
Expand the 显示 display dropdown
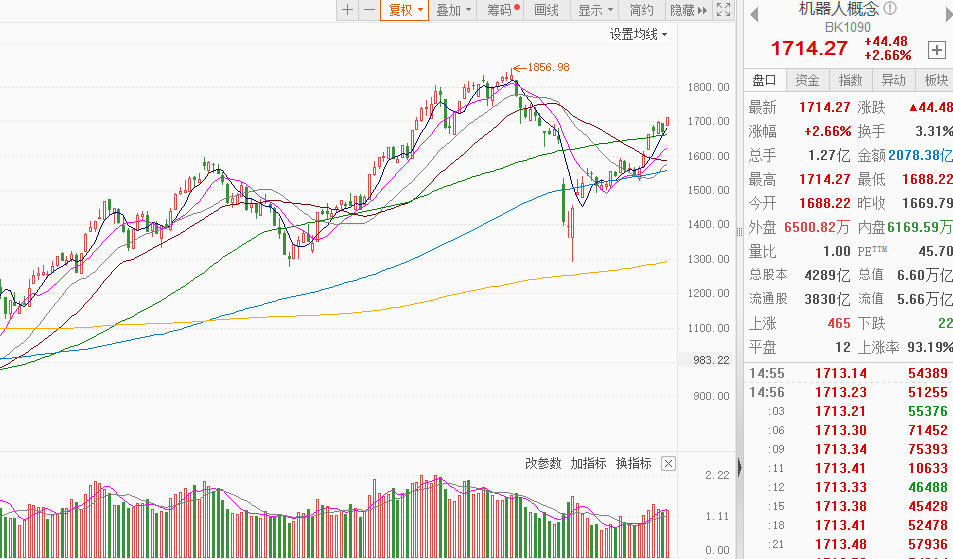(595, 10)
